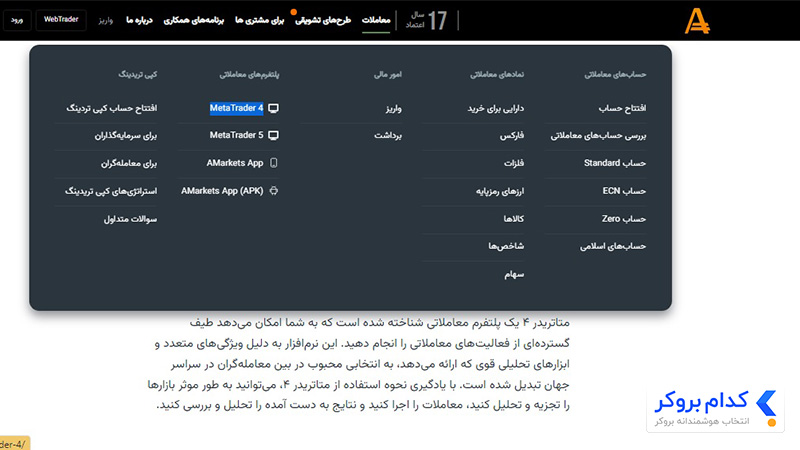Open the MetaTrader 4 link

click(x=236, y=108)
